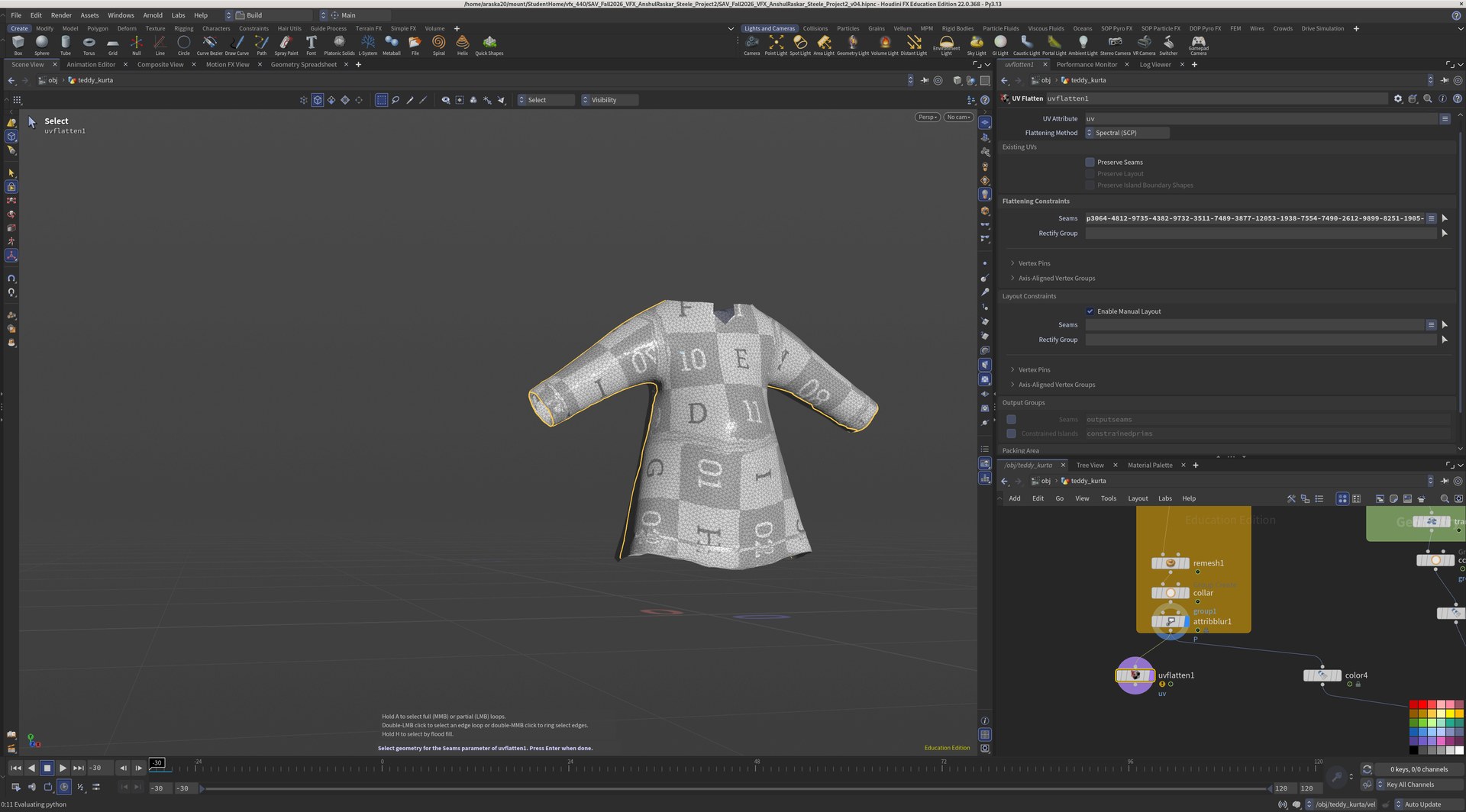Viewport: 1466px width, 812px height.
Task: Open the Build desktop dropdown
Action: 267,15
